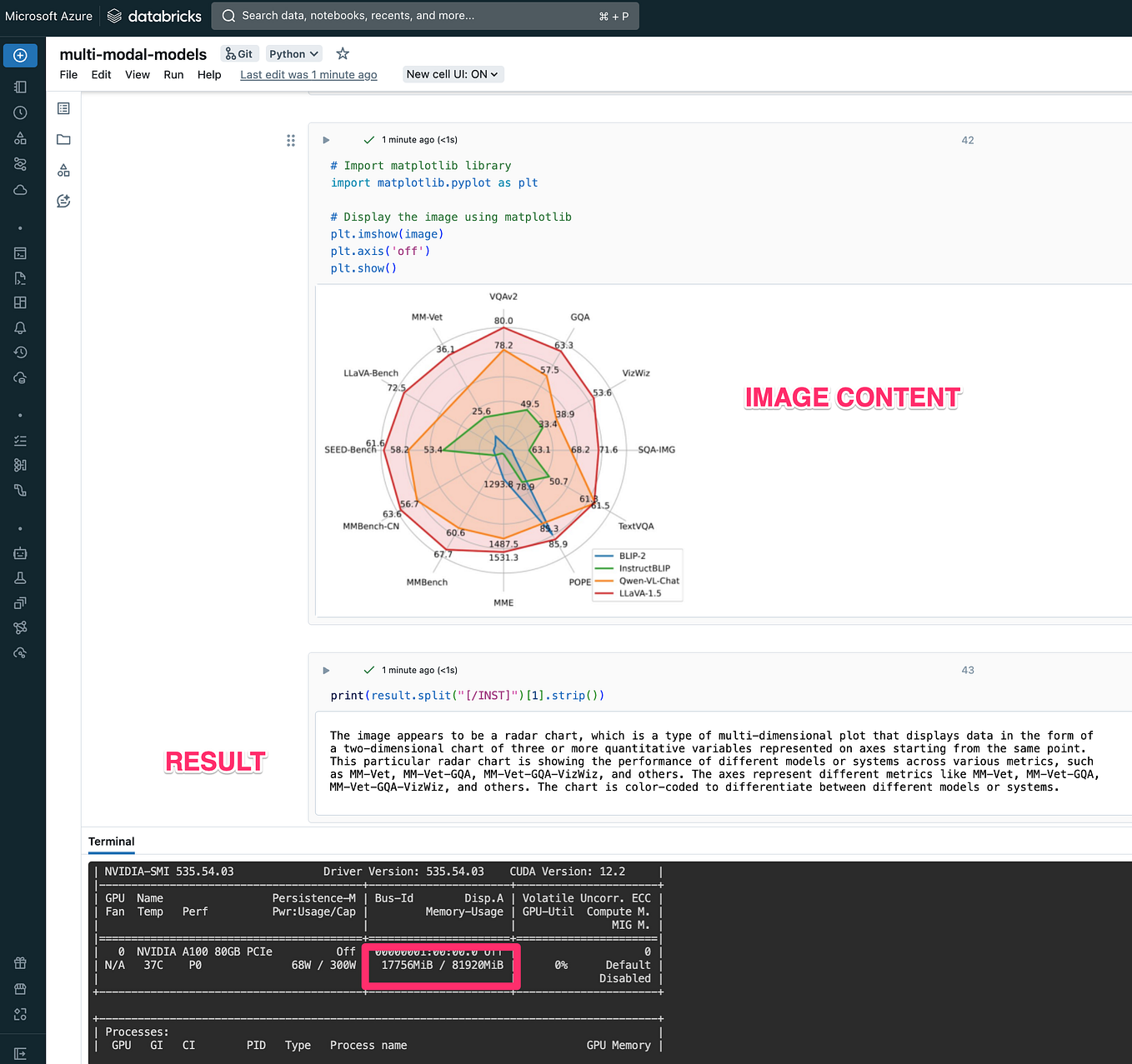
Task: Open the Python language selector dropdown
Action: [293, 53]
